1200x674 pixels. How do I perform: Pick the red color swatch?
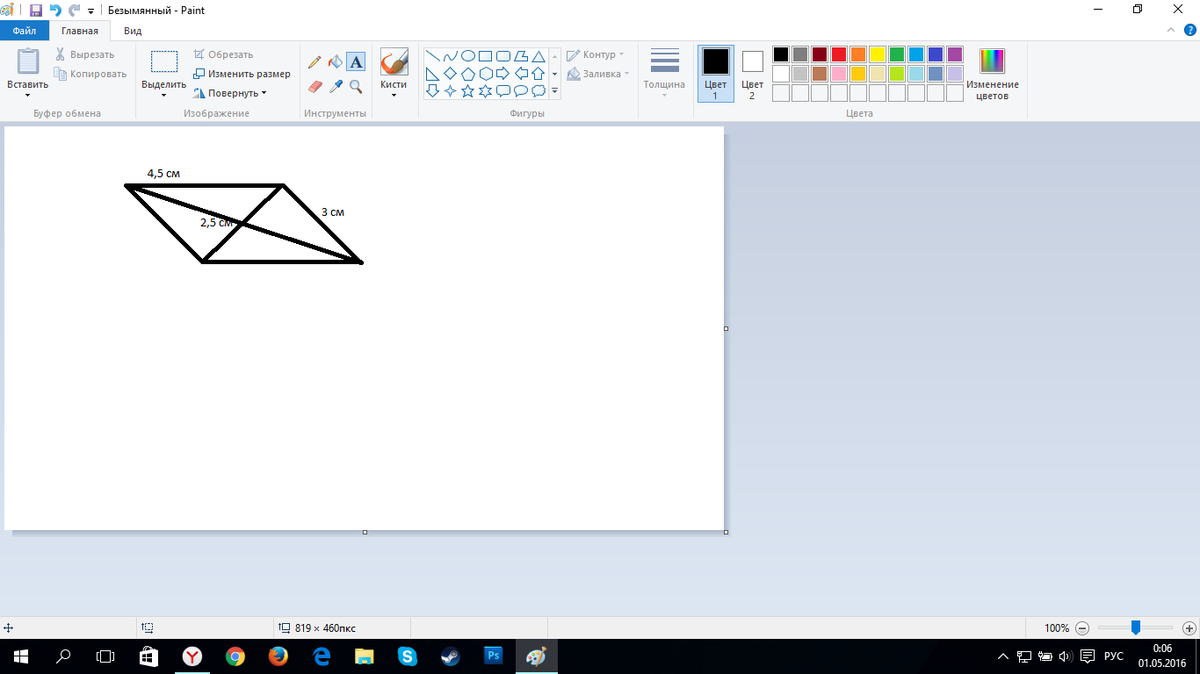[x=839, y=54]
